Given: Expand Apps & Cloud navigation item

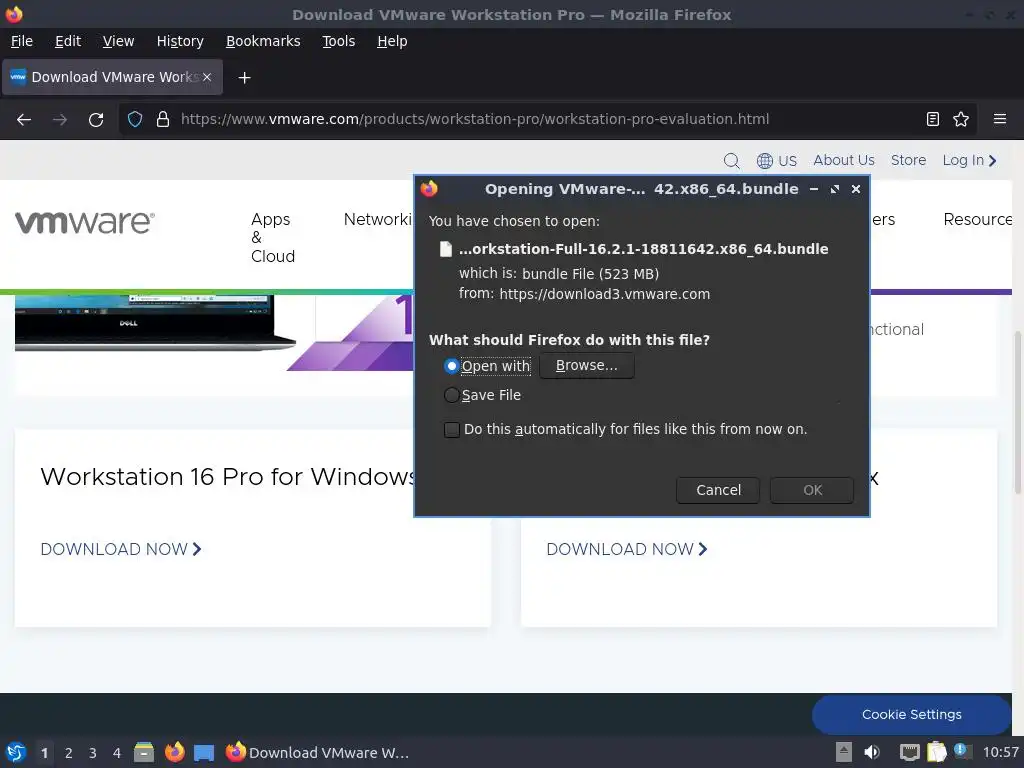Looking at the screenshot, I should (x=272, y=238).
